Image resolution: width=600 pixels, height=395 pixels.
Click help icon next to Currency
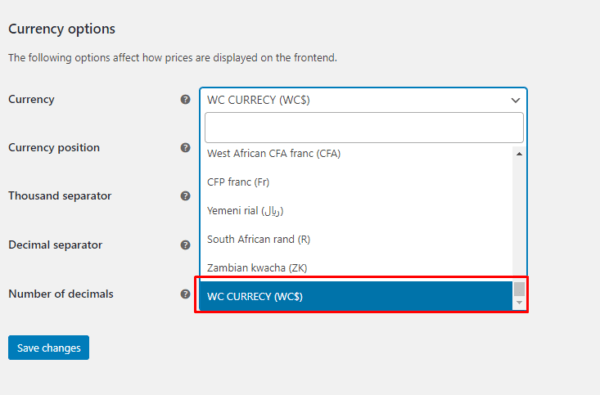point(185,100)
